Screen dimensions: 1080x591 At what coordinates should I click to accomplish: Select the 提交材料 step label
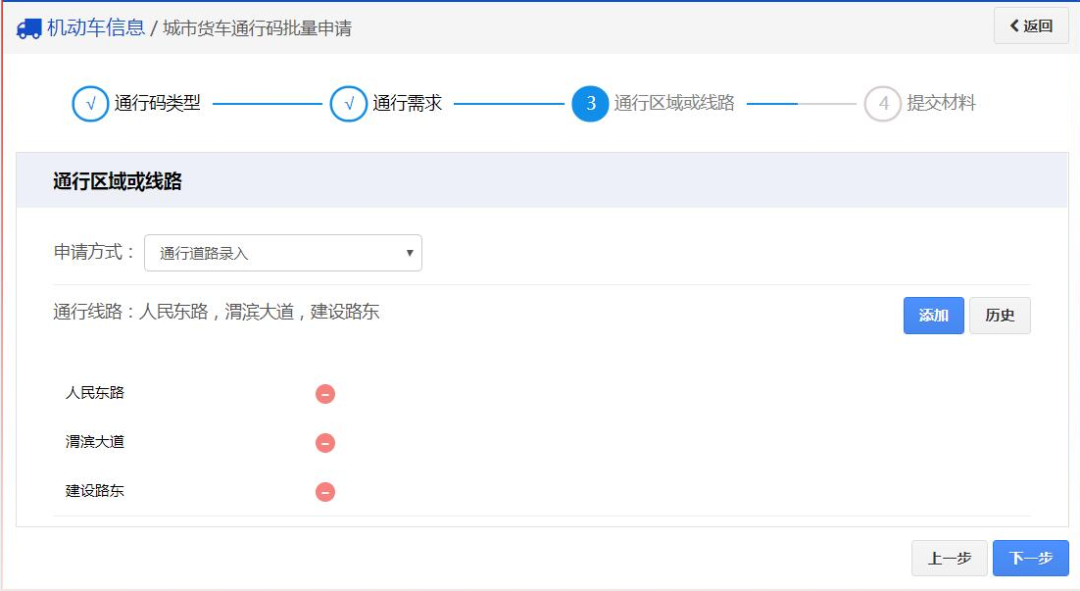click(941, 103)
